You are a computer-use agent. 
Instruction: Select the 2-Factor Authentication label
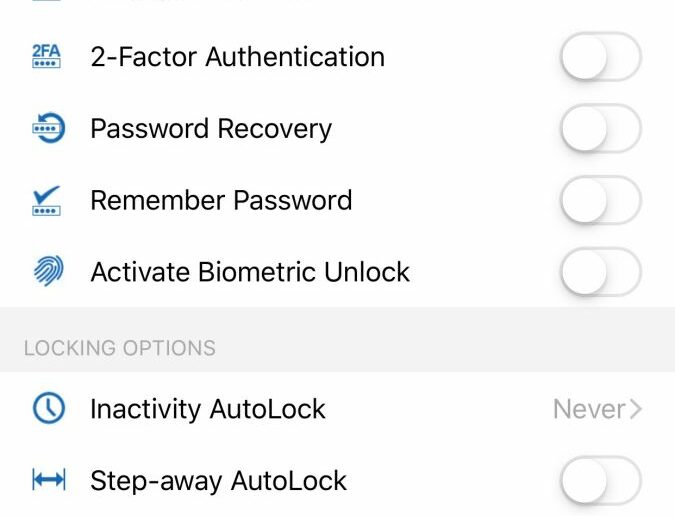238,57
